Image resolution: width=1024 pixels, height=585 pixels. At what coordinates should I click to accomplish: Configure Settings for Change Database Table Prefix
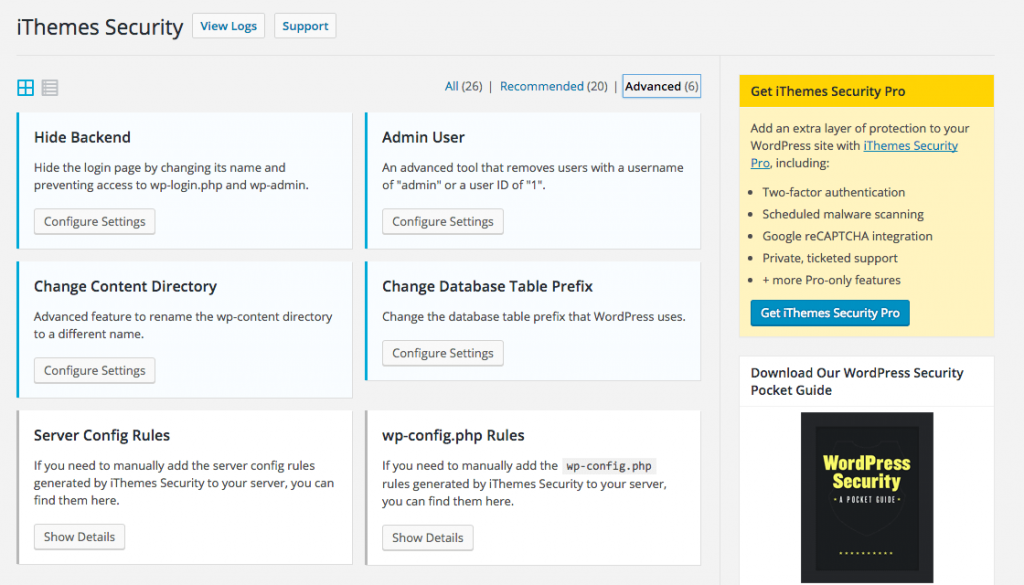[443, 354]
